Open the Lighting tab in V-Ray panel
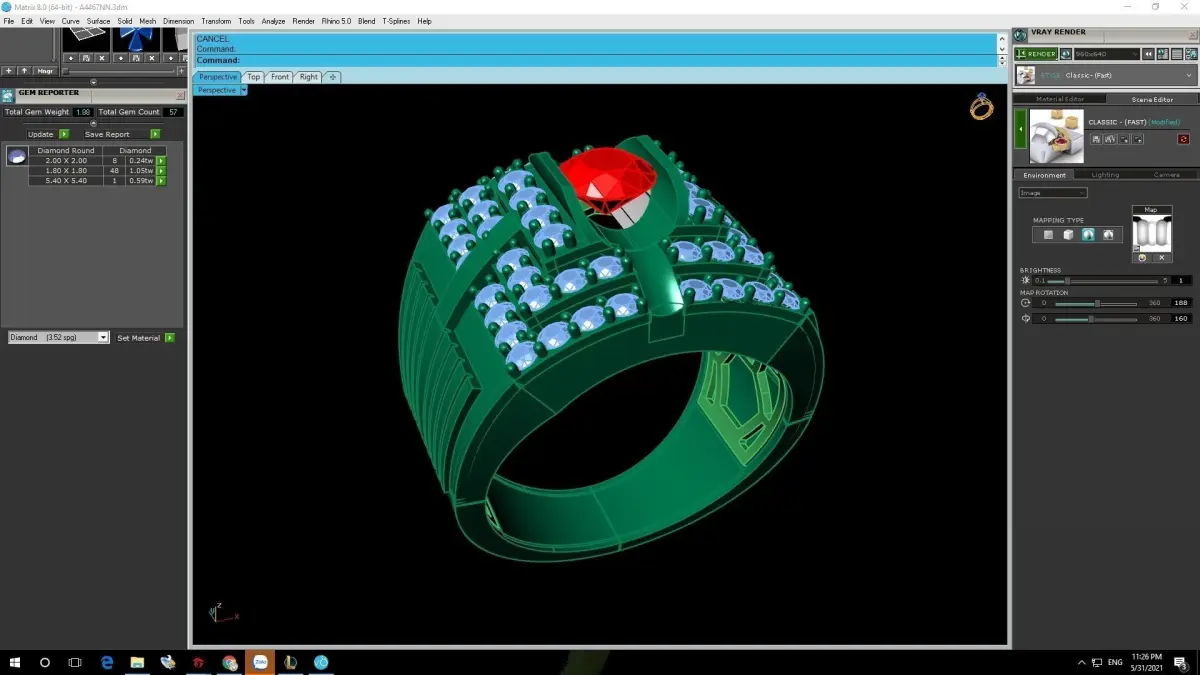This screenshot has height=675, width=1200. tap(1105, 175)
